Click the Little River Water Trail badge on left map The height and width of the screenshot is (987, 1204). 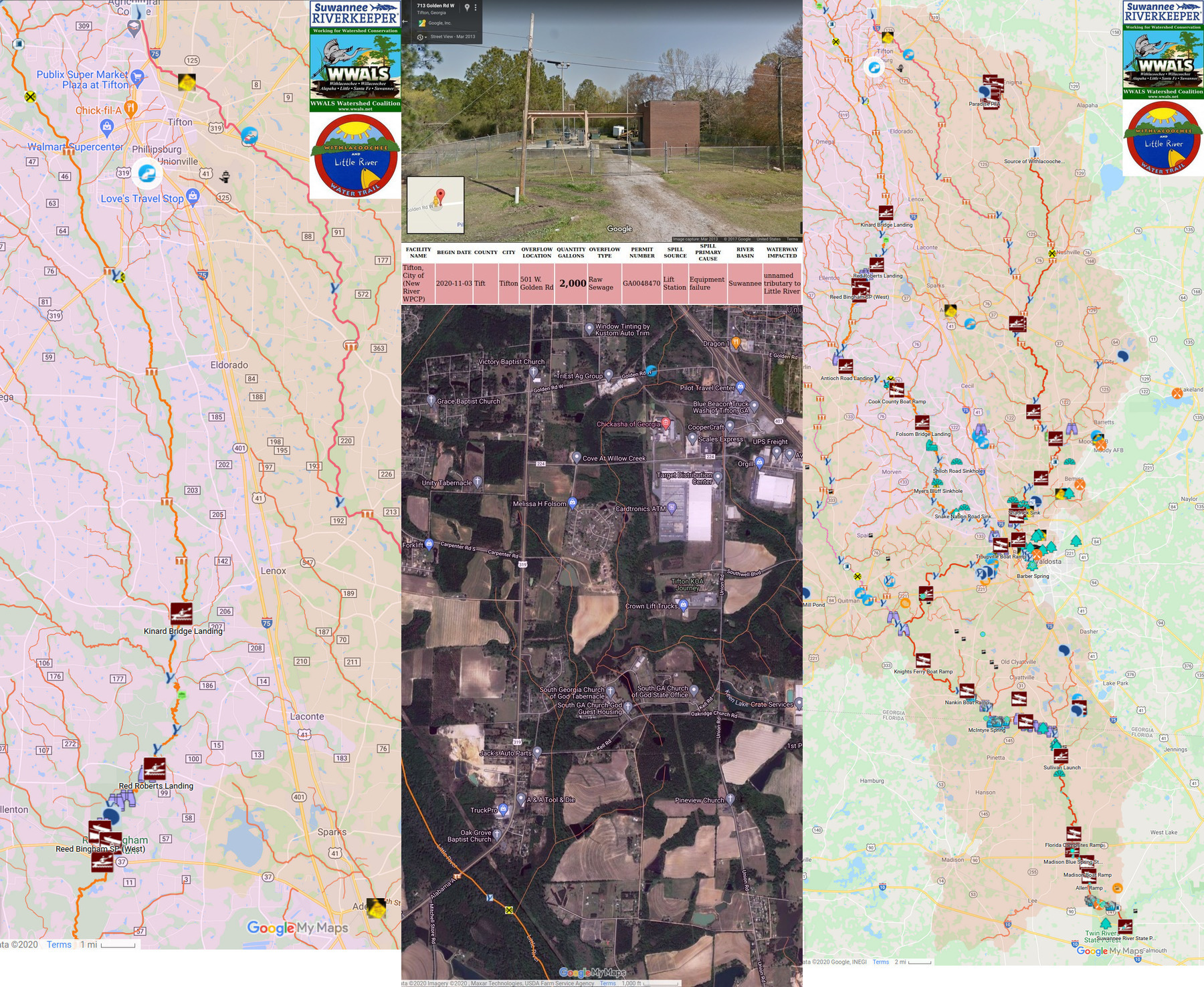pos(356,156)
